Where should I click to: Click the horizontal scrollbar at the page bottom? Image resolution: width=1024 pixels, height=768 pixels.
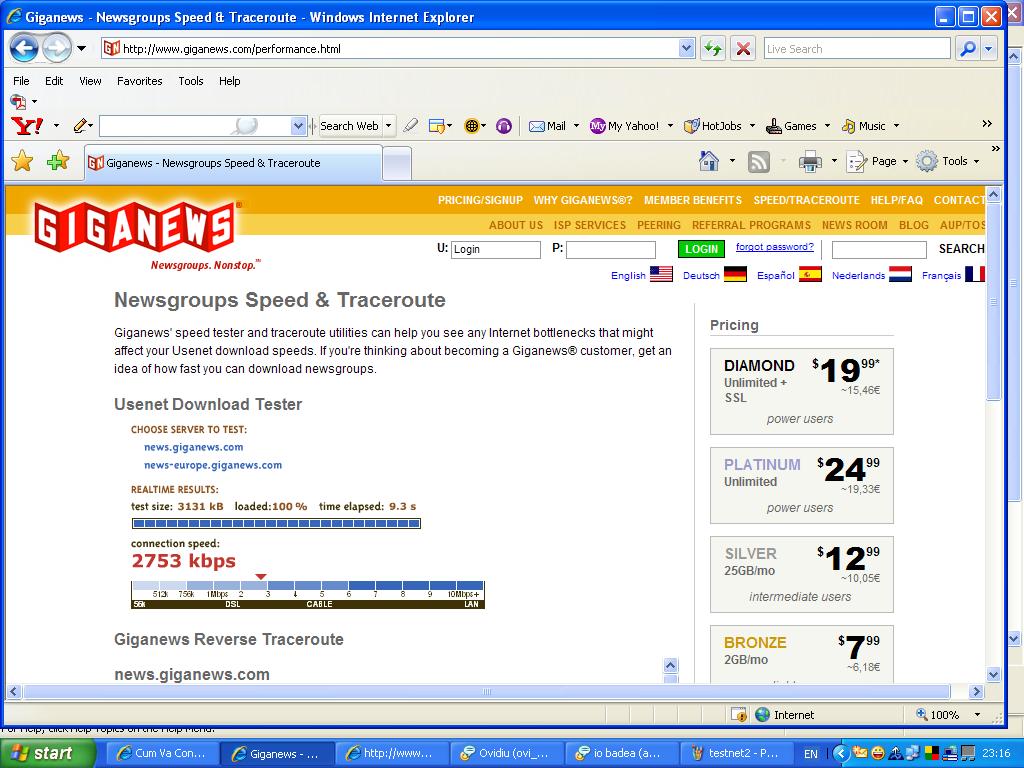(487, 691)
